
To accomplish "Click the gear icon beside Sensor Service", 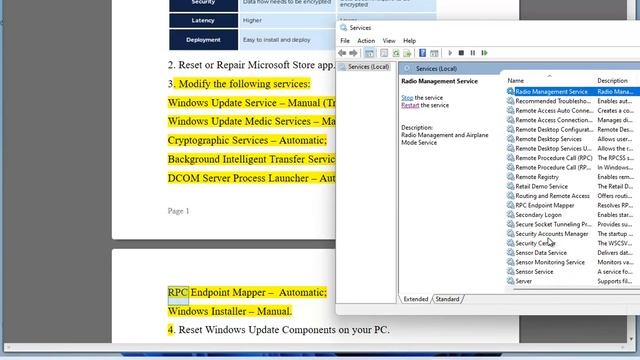I will coord(510,271).
